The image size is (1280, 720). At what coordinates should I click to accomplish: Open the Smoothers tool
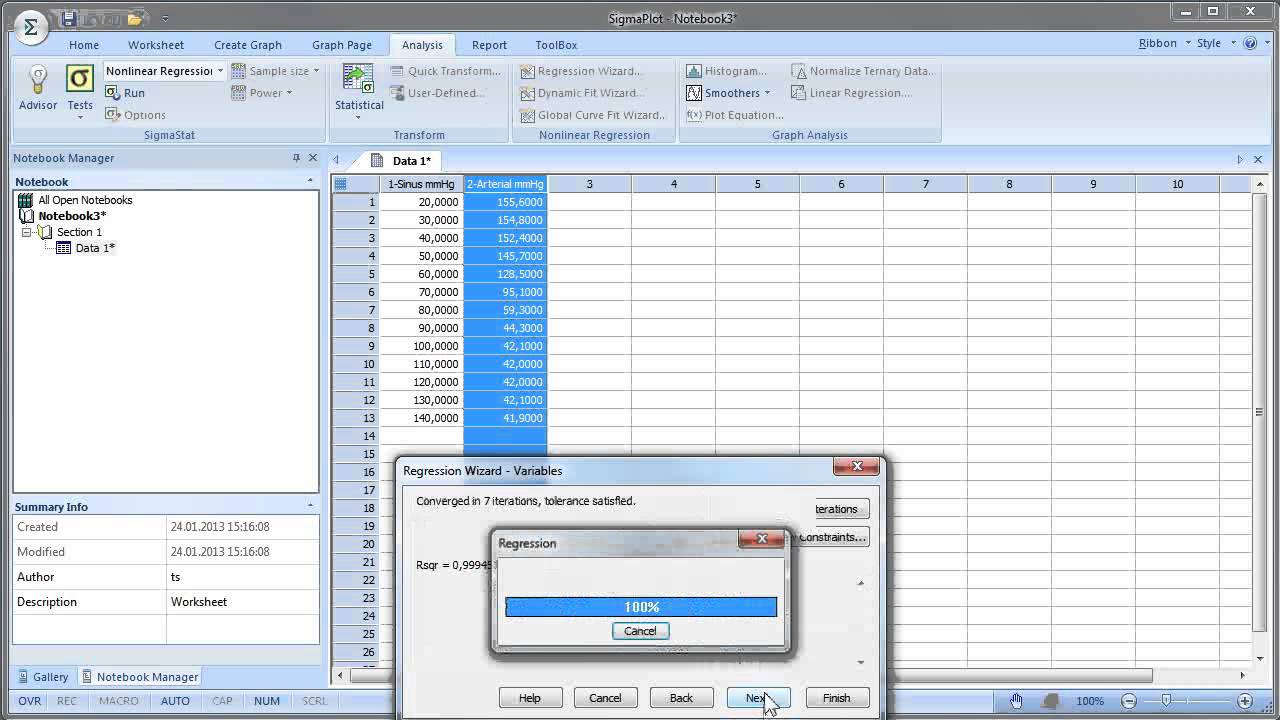tap(729, 93)
